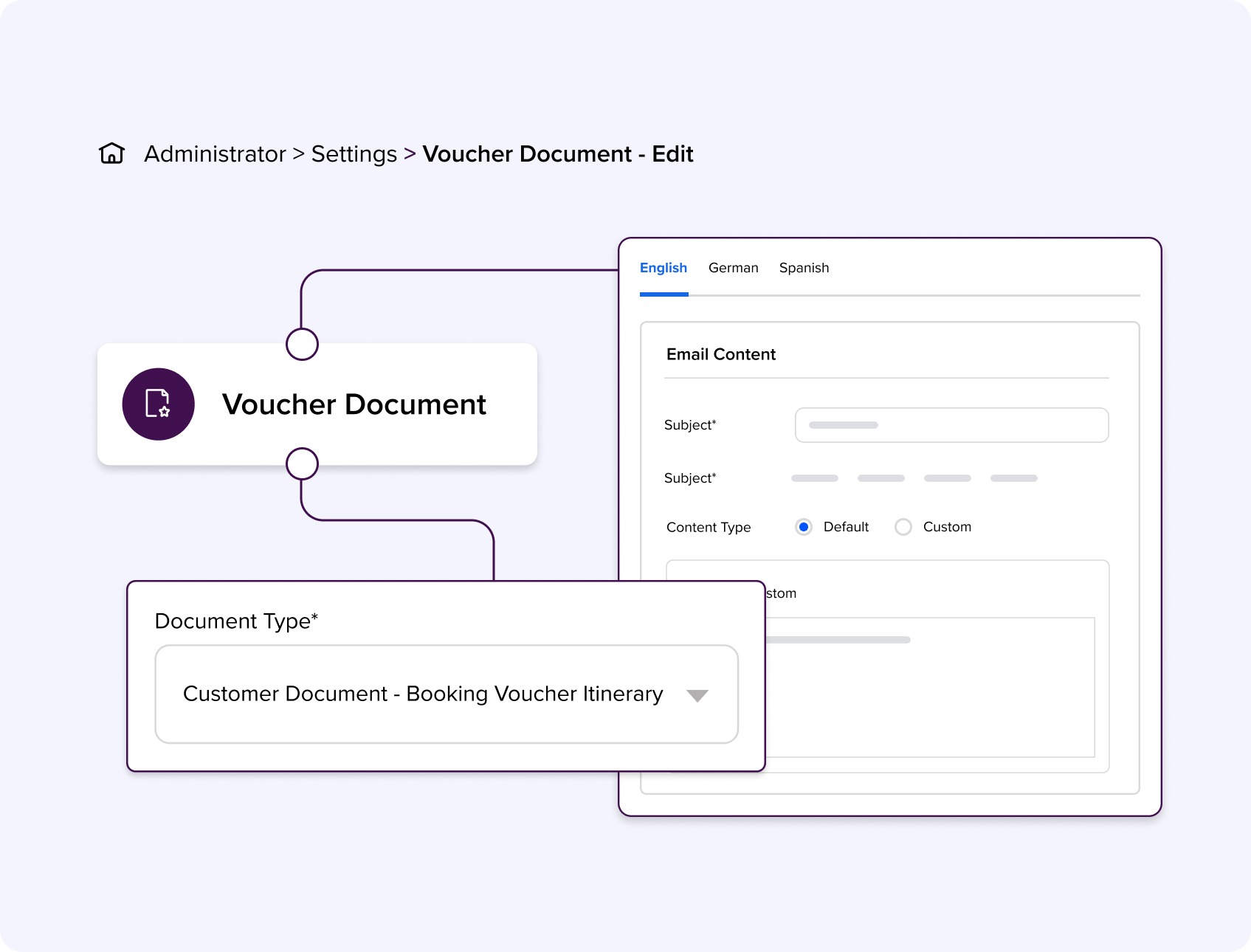Viewport: 1251px width, 952px height.
Task: Open the Administrator breadcrumb link
Action: (x=215, y=154)
